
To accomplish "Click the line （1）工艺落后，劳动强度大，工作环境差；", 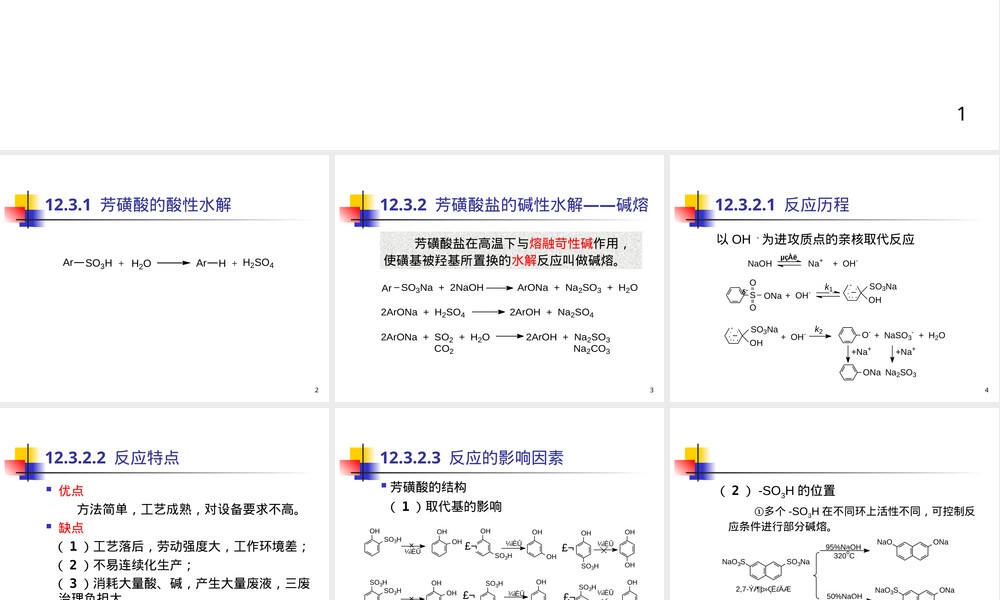I will [x=183, y=546].
